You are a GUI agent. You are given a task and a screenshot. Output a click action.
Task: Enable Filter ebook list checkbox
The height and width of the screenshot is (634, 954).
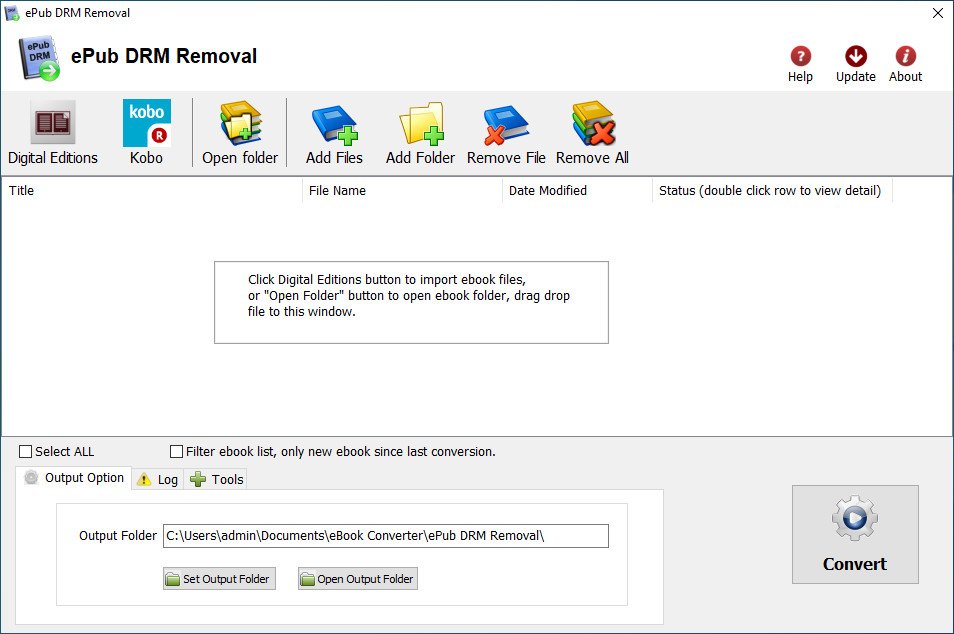click(x=176, y=451)
